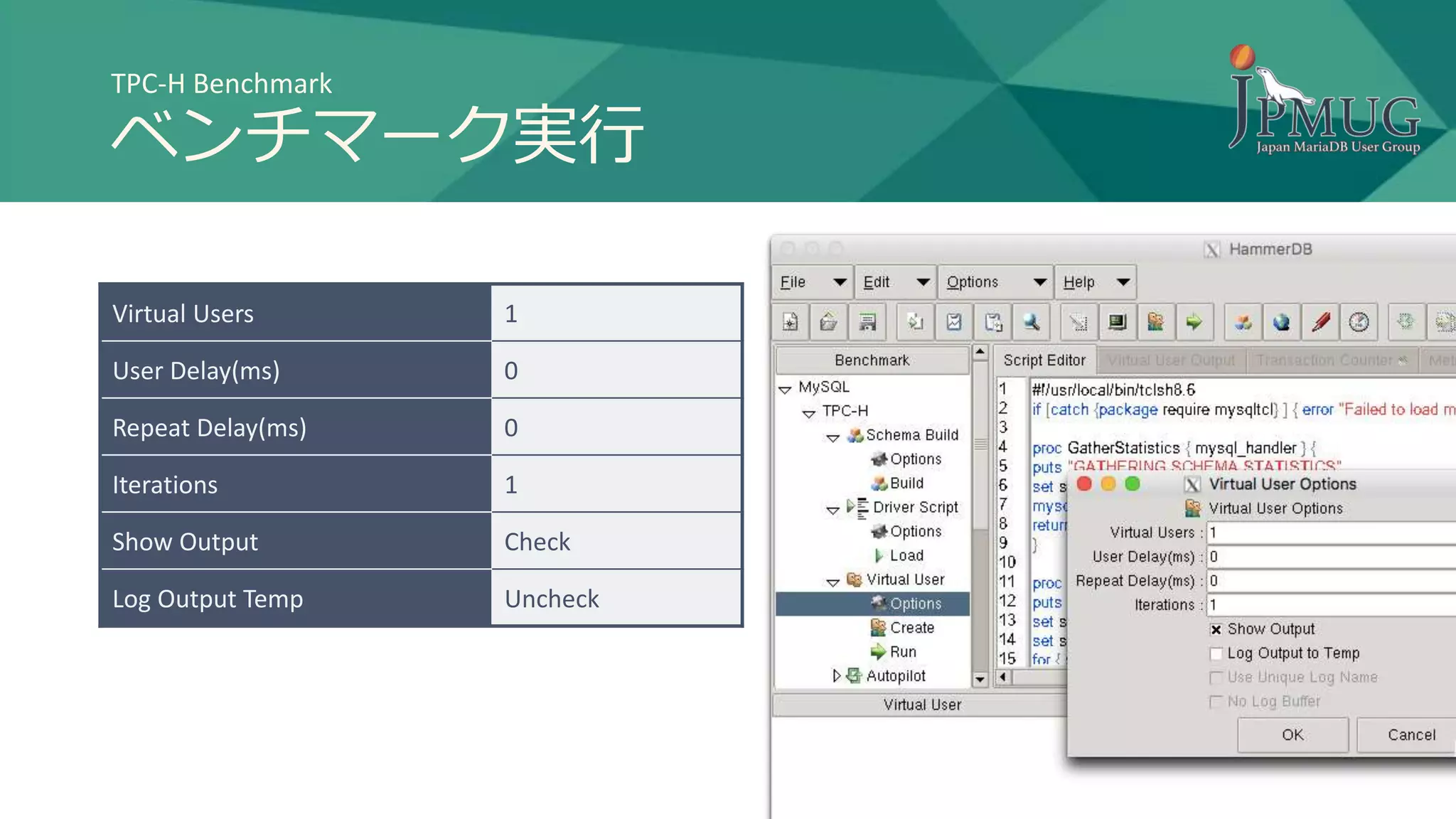Click the Benchmark panel header button
The width and height of the screenshot is (1456, 819).
(872, 360)
